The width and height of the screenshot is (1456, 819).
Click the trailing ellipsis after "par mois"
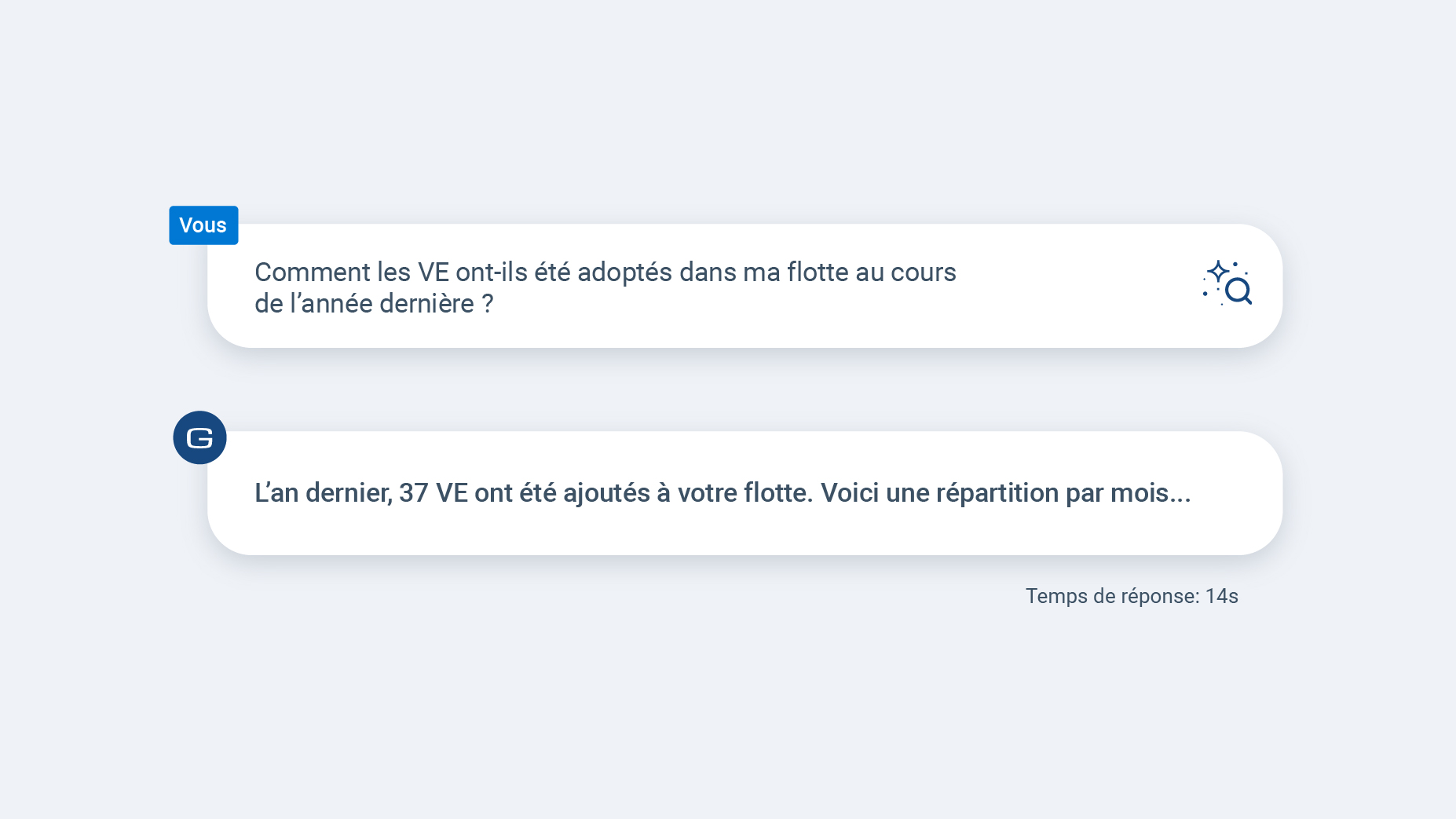1180,495
